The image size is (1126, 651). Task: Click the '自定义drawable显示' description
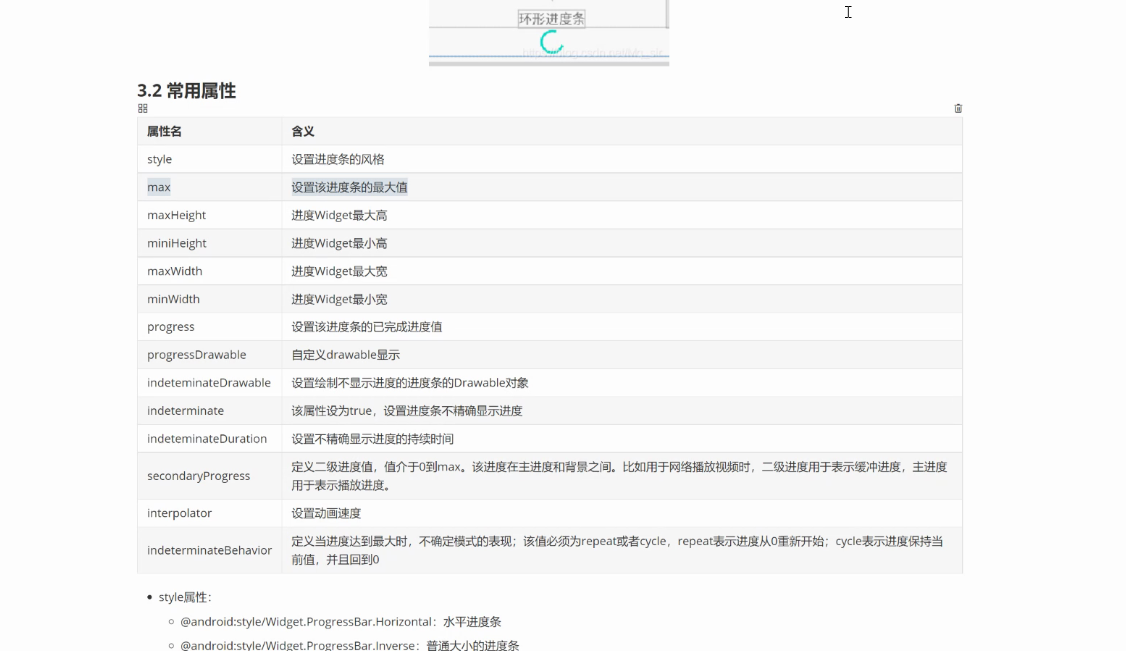point(345,355)
